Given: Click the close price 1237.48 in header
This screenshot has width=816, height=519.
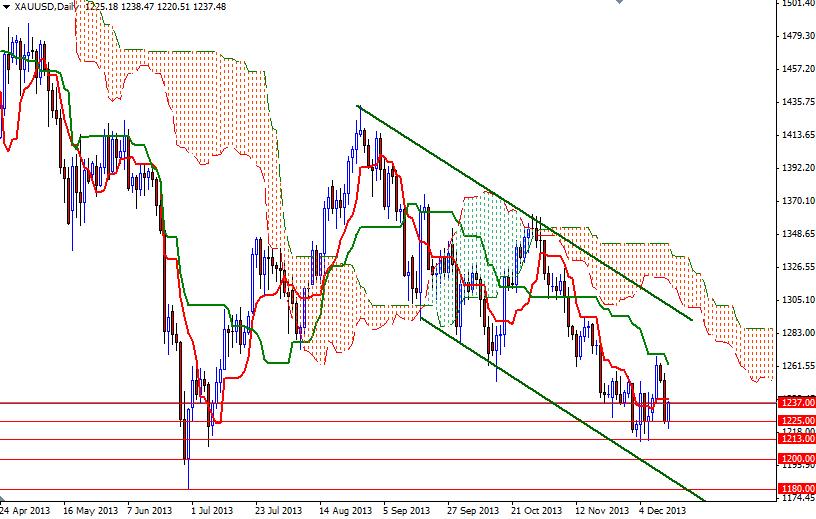Looking at the screenshot, I should tap(210, 7).
